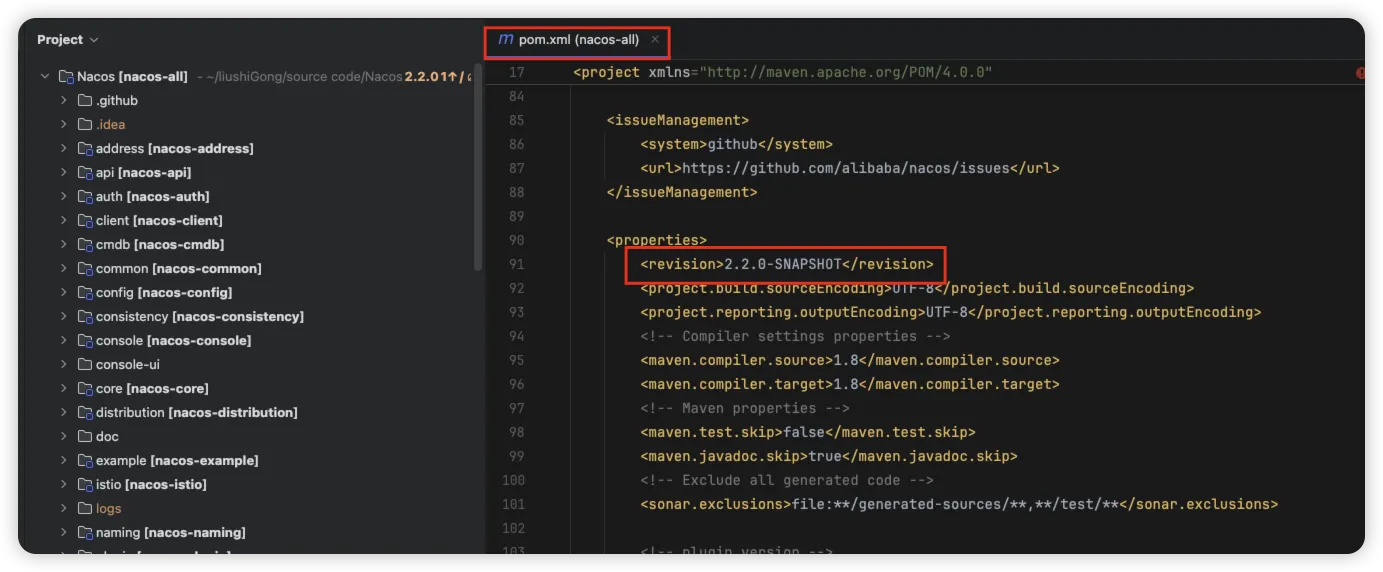The width and height of the screenshot is (1383, 572).
Task: Click the nacos-core module folder icon
Action: click(x=85, y=389)
